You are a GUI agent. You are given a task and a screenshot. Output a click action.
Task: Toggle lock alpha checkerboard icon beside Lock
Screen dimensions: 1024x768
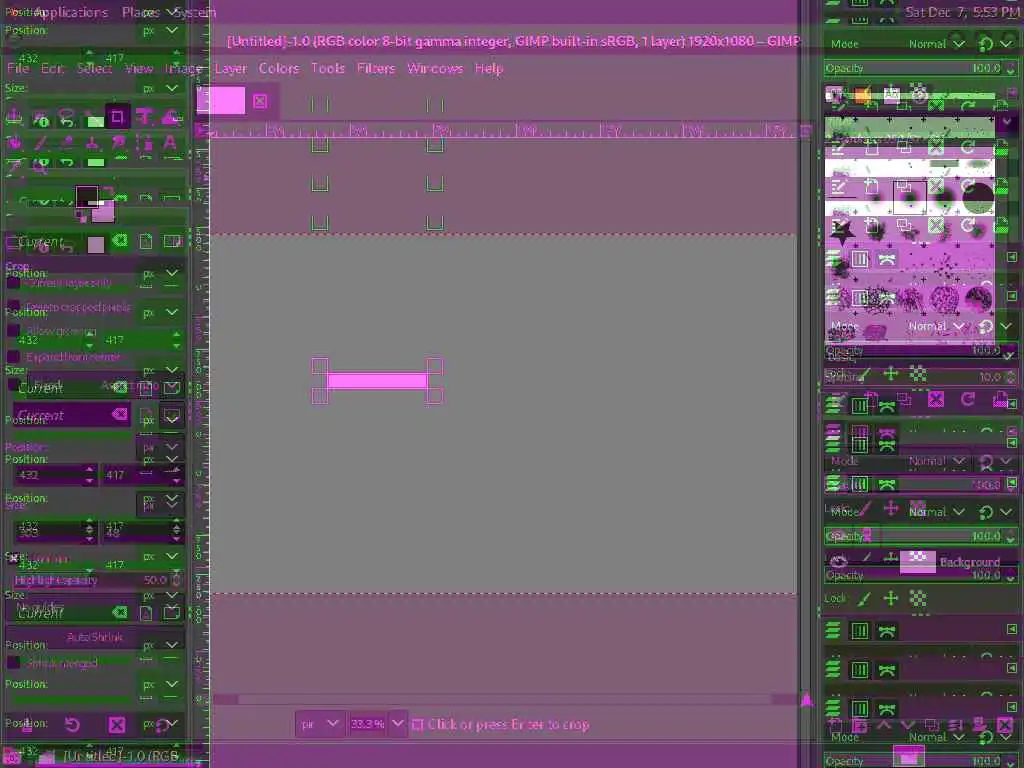coord(918,599)
